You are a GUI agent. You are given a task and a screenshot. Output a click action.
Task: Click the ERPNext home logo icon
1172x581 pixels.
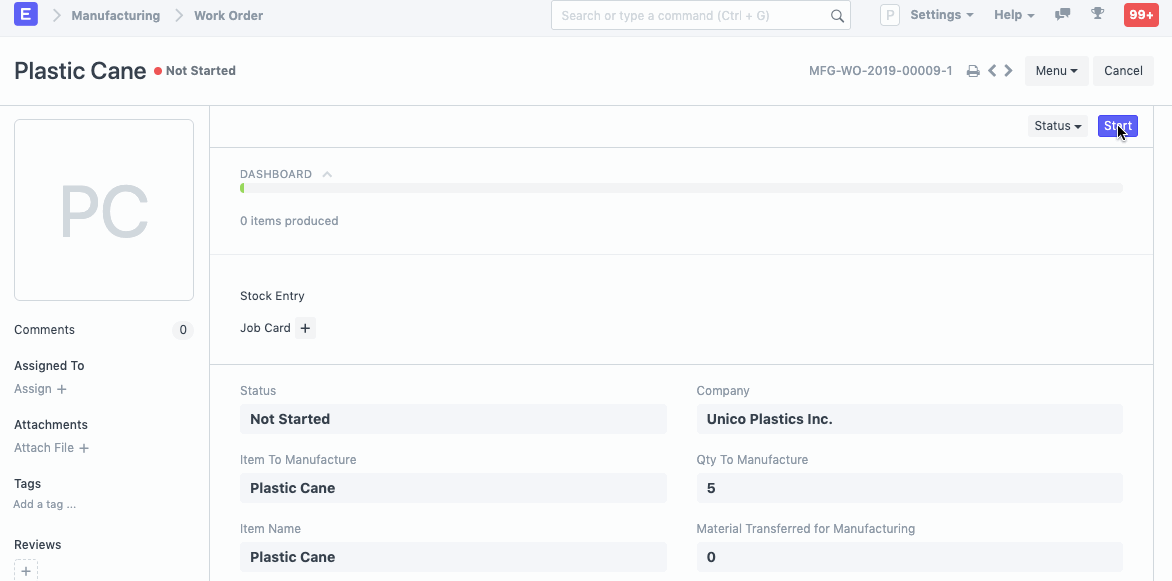(26, 15)
